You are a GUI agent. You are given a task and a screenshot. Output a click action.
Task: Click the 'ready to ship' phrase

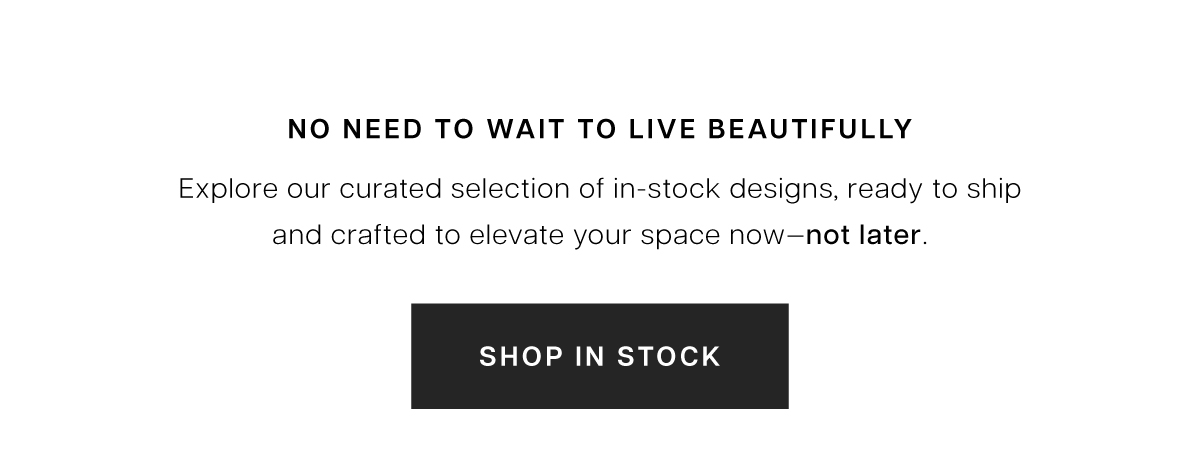932,189
